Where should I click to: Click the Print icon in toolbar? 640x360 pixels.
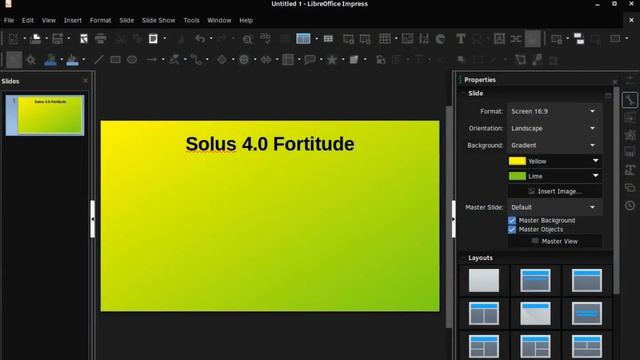[100, 39]
